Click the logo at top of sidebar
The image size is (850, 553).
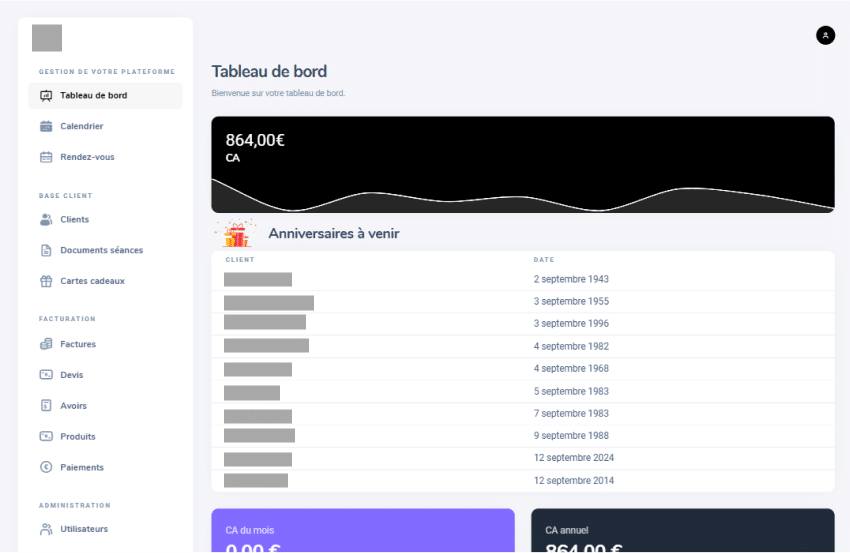click(x=47, y=38)
